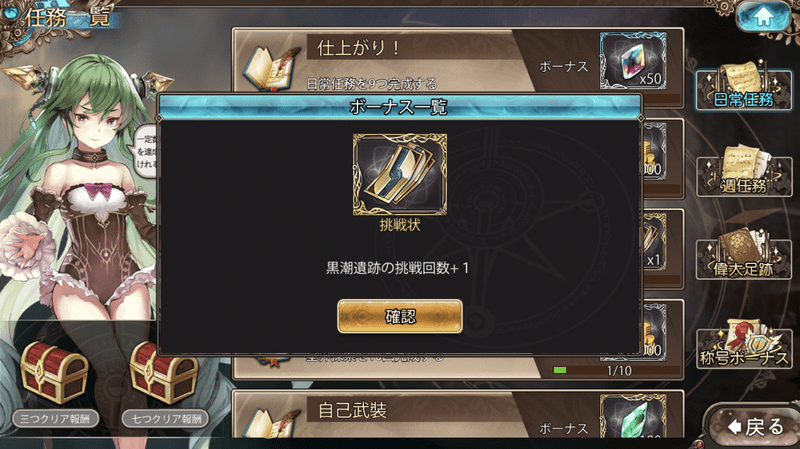Confirm with the 確認 button
Image resolution: width=800 pixels, height=449 pixels.
(400, 316)
